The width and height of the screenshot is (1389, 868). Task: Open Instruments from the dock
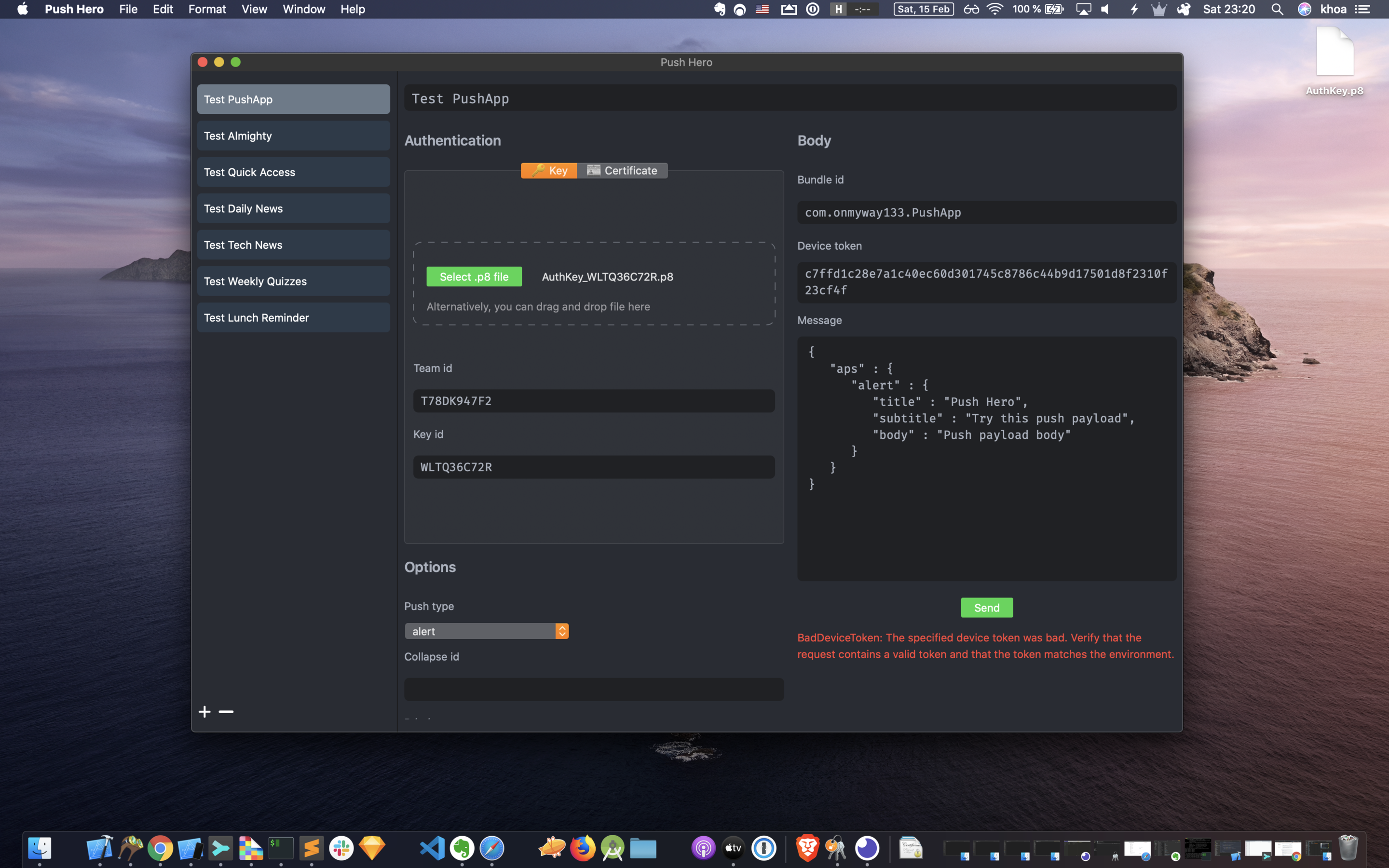(130, 848)
